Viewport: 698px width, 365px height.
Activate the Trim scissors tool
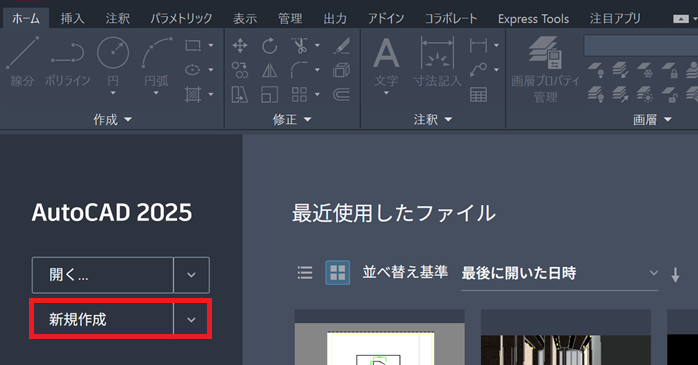click(300, 45)
